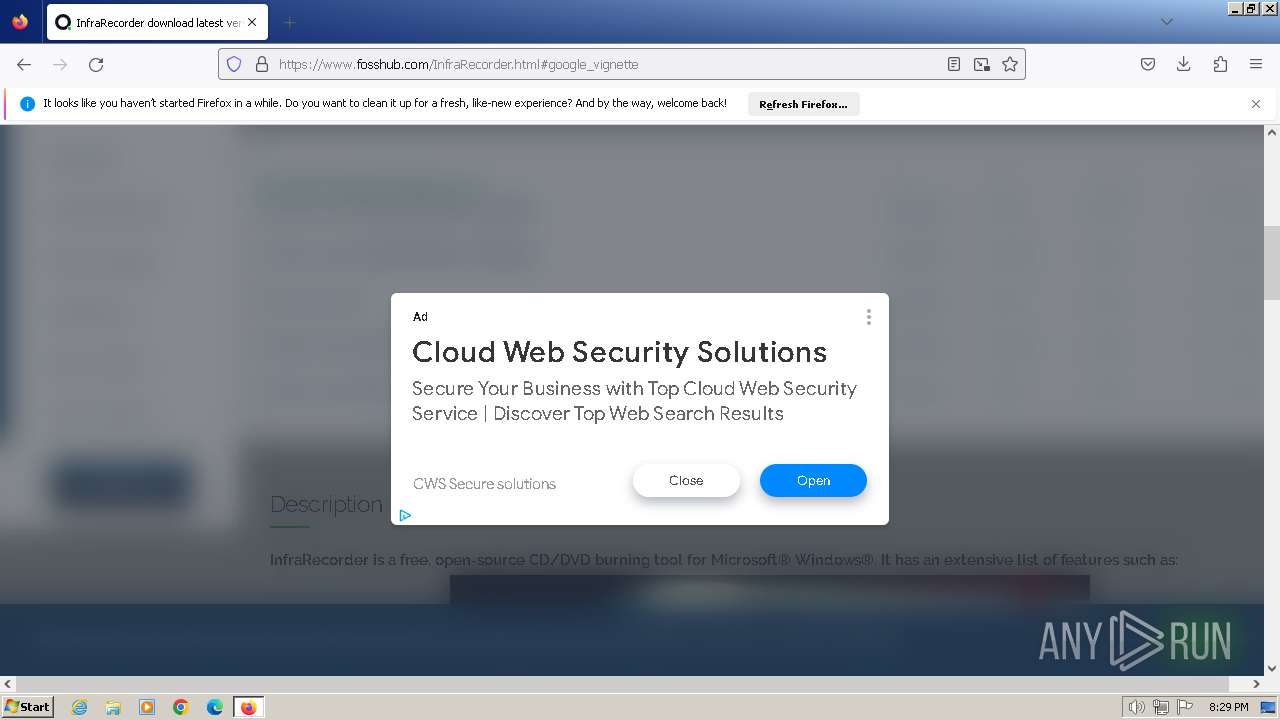Open a new tab with plus button
The height and width of the screenshot is (720, 1280).
coord(289,22)
